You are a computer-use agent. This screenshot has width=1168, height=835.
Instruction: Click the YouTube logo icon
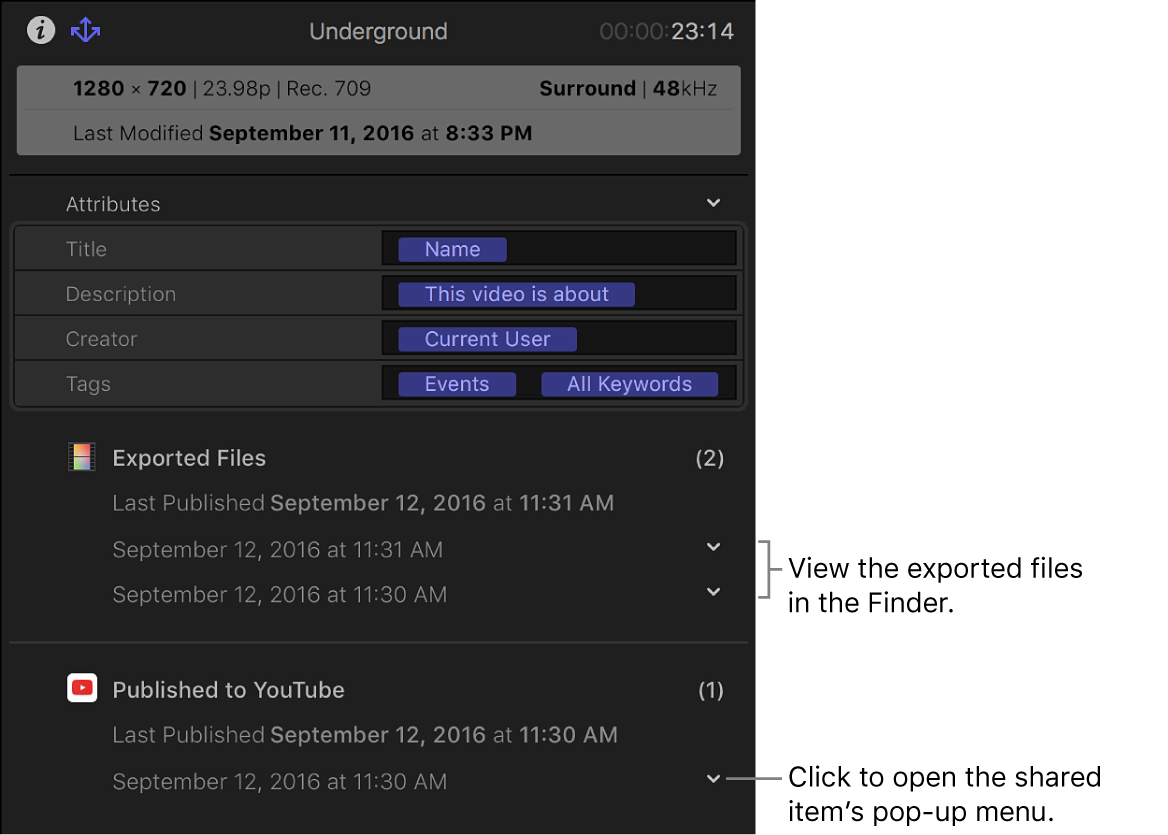click(x=82, y=689)
